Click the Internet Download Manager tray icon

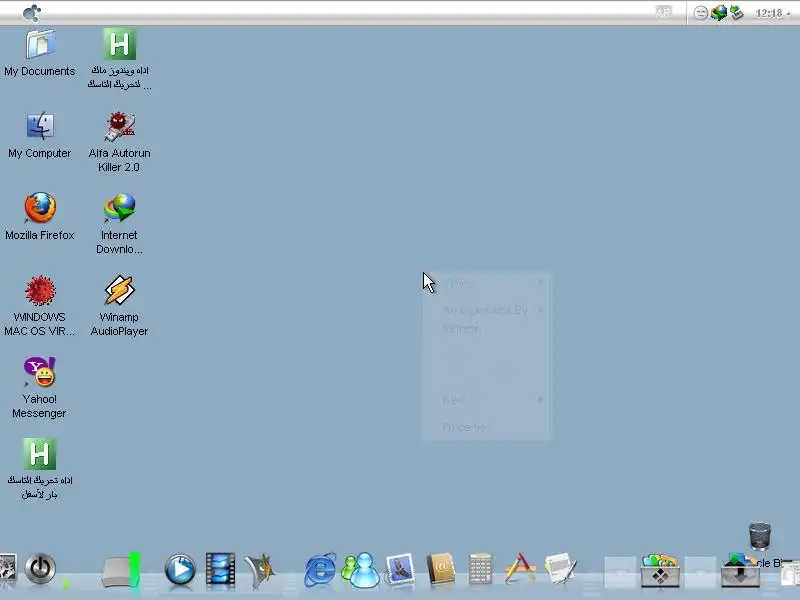tap(719, 13)
